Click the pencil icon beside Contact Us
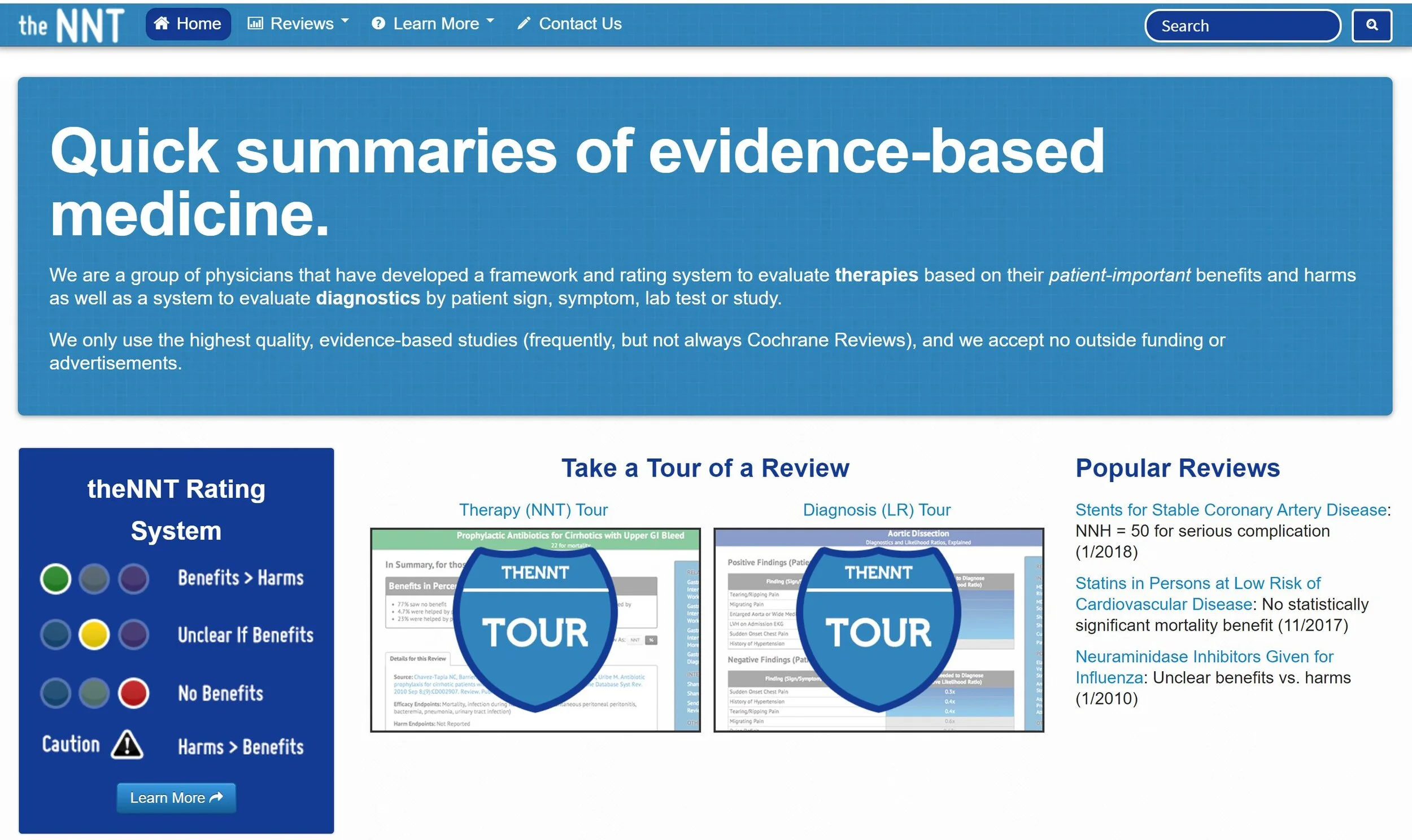The height and width of the screenshot is (840, 1412). 524,24
